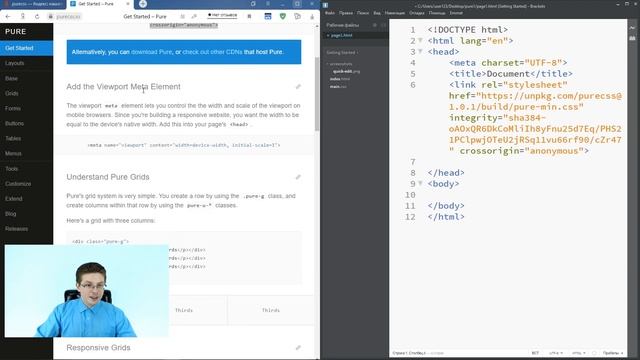Close the Get Started – Pure tab
Screen dimensions: 640x360
point(128,4)
